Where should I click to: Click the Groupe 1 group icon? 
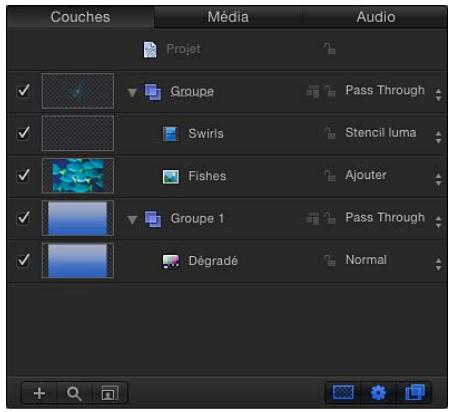click(x=153, y=219)
